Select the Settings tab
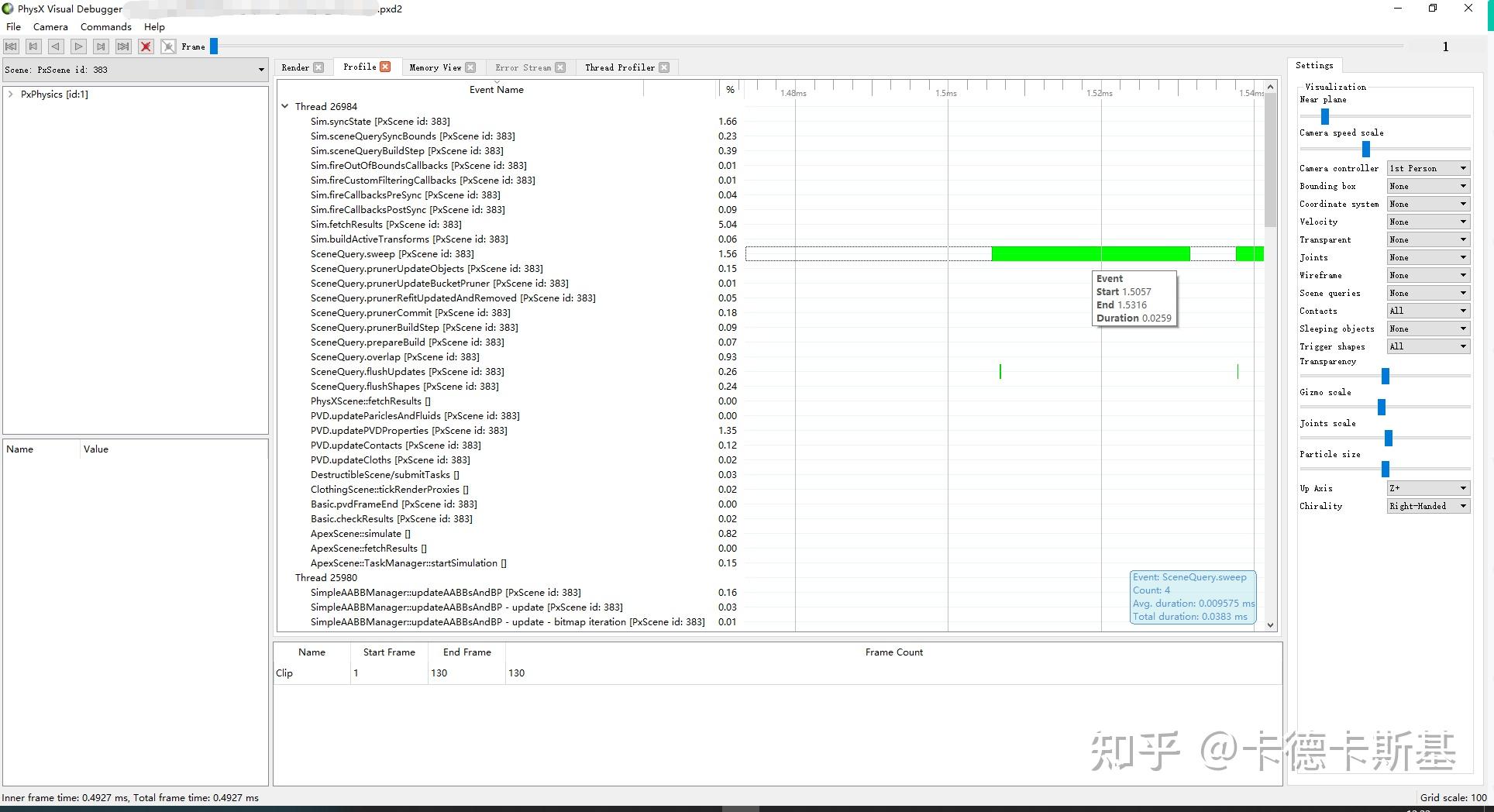Screen dimensions: 1494x812 pos(1314,65)
